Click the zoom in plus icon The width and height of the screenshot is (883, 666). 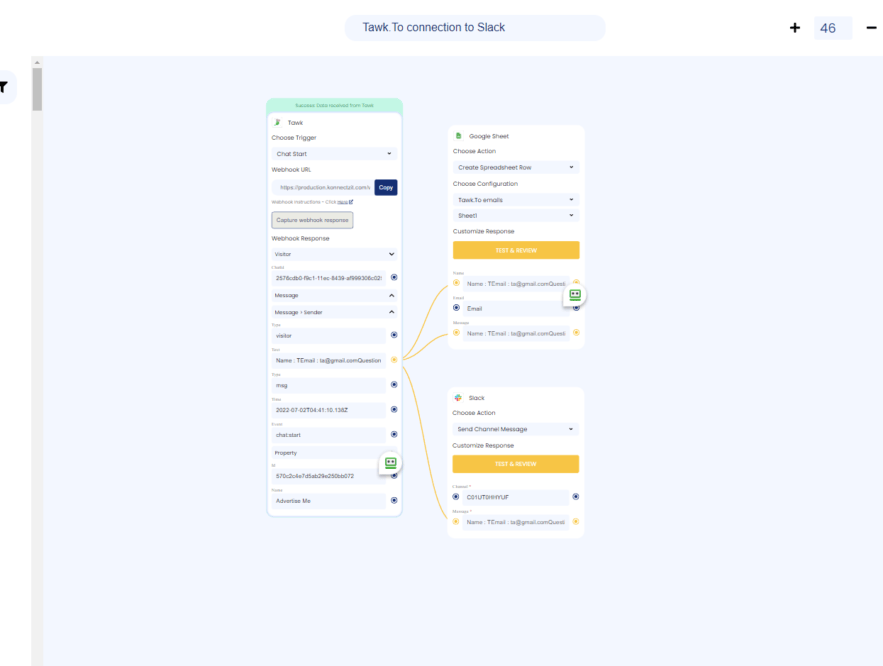pos(795,27)
